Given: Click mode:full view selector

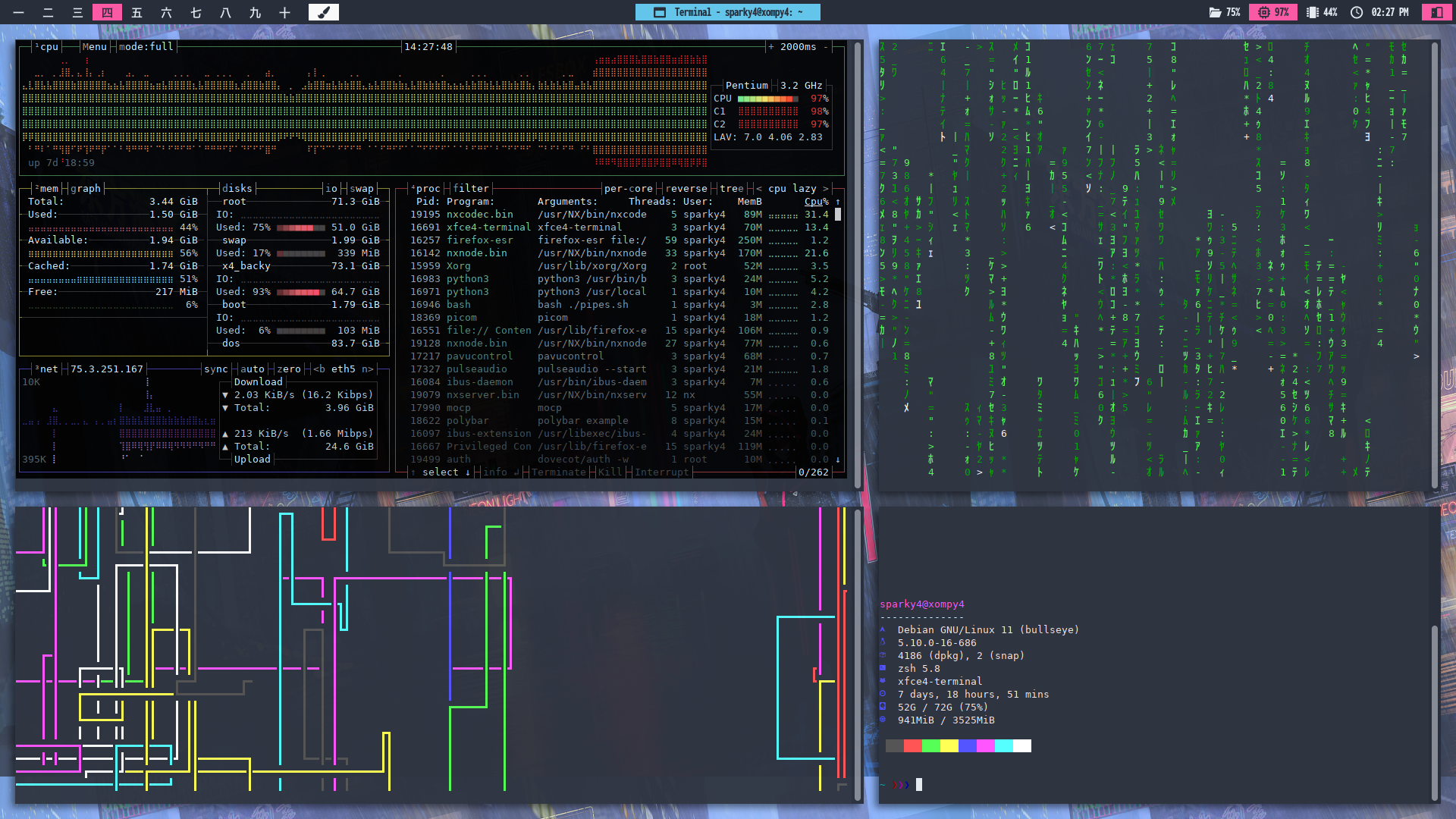Looking at the screenshot, I should 146,47.
